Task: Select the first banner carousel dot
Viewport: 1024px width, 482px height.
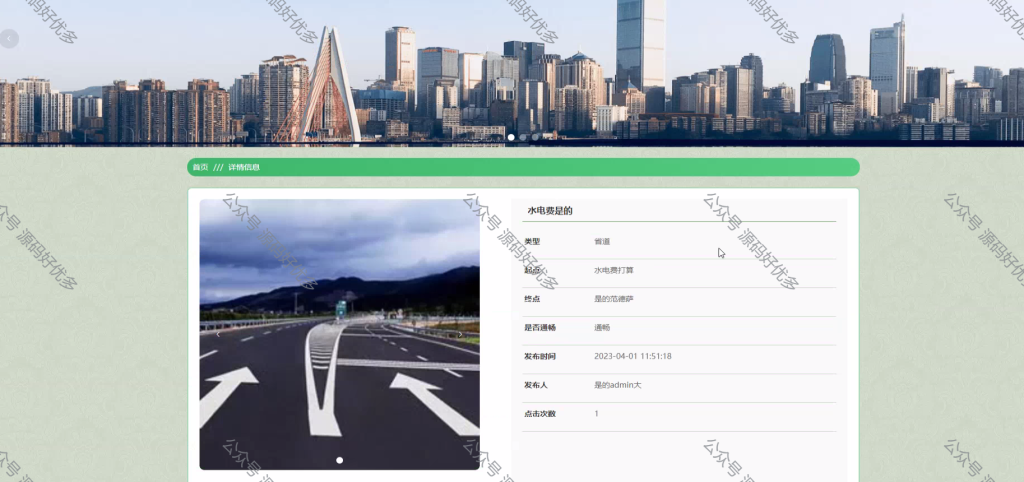Action: coord(511,137)
